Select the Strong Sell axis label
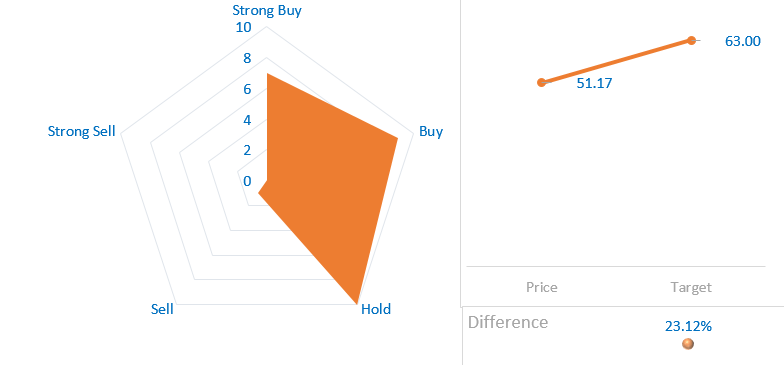 (82, 132)
